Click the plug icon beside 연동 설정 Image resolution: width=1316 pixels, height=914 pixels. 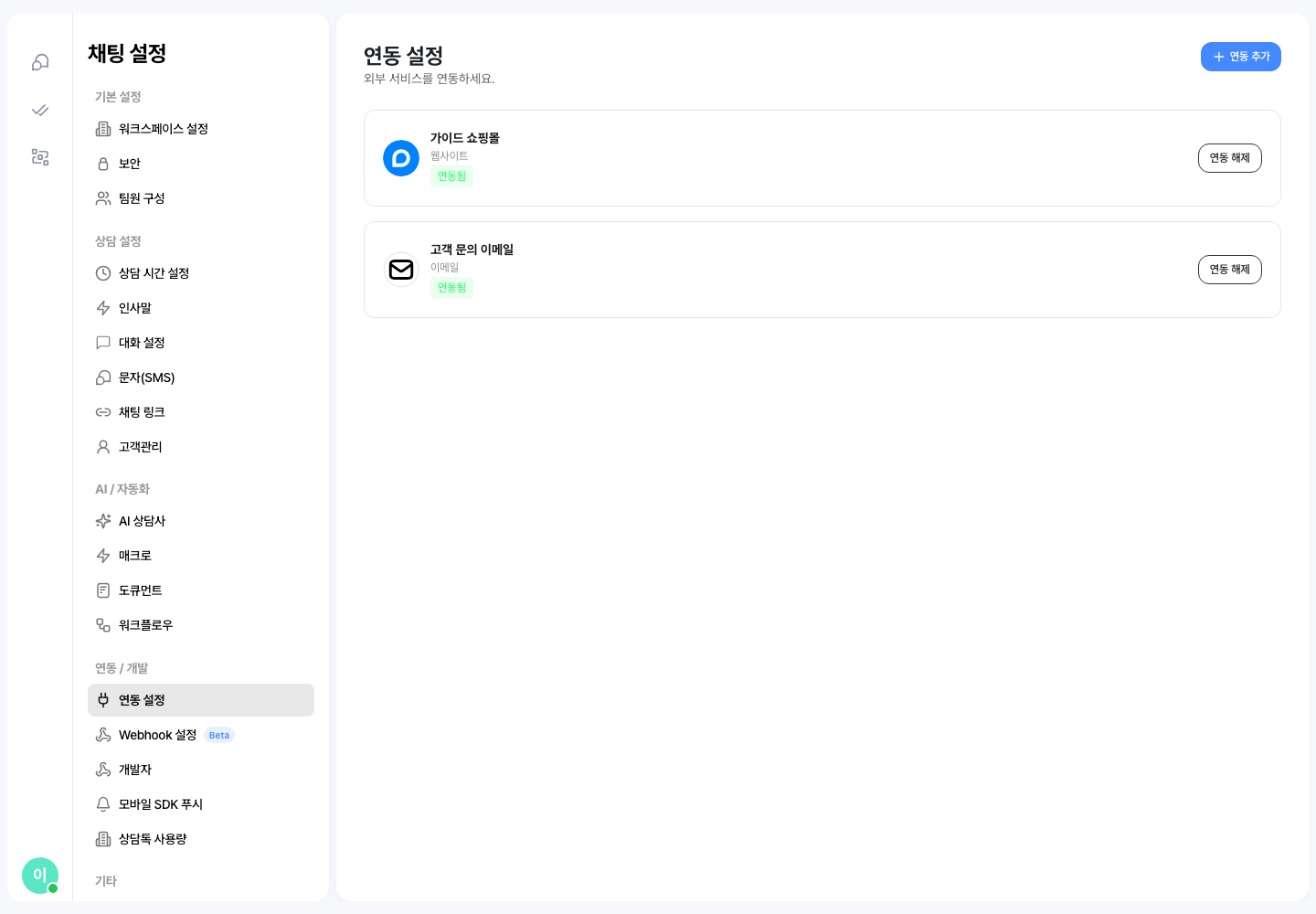(x=103, y=700)
